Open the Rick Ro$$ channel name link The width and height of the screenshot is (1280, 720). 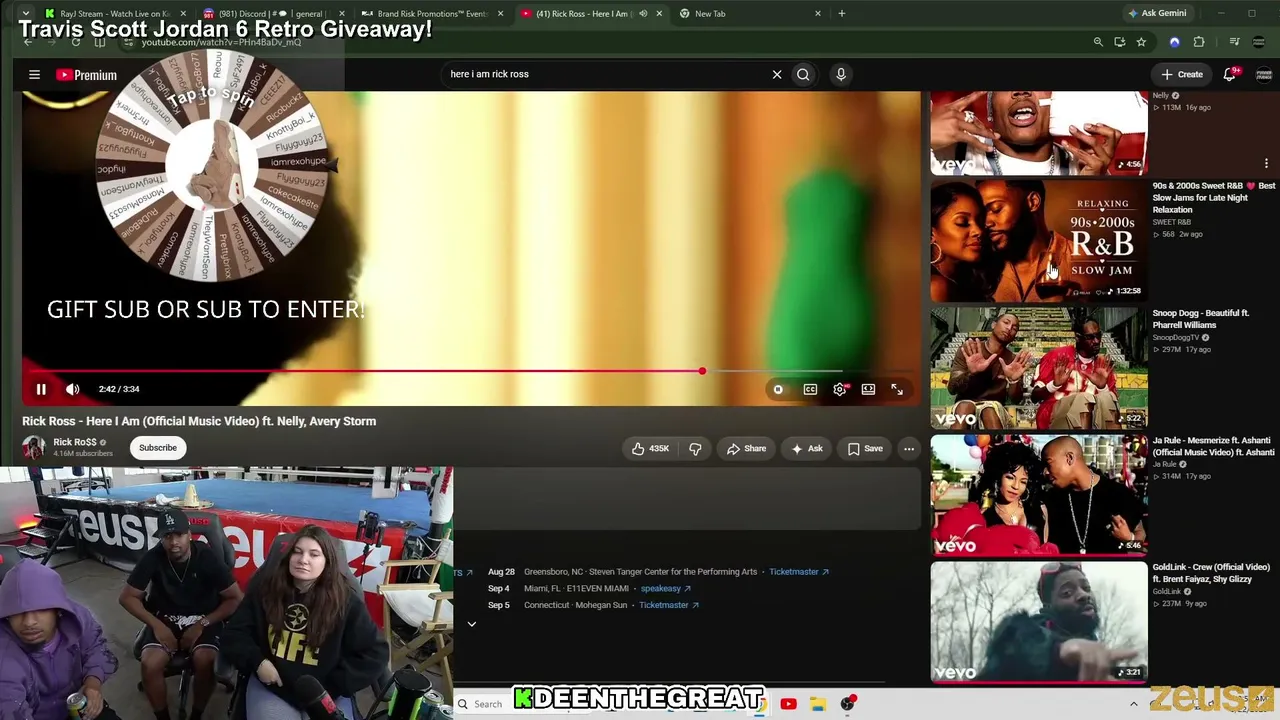point(75,442)
